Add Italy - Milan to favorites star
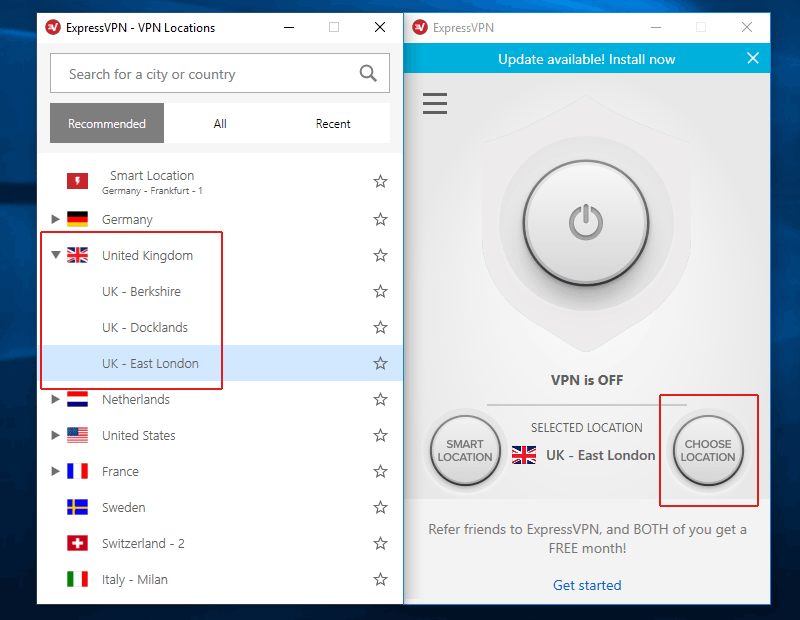This screenshot has height=620, width=800. point(380,579)
